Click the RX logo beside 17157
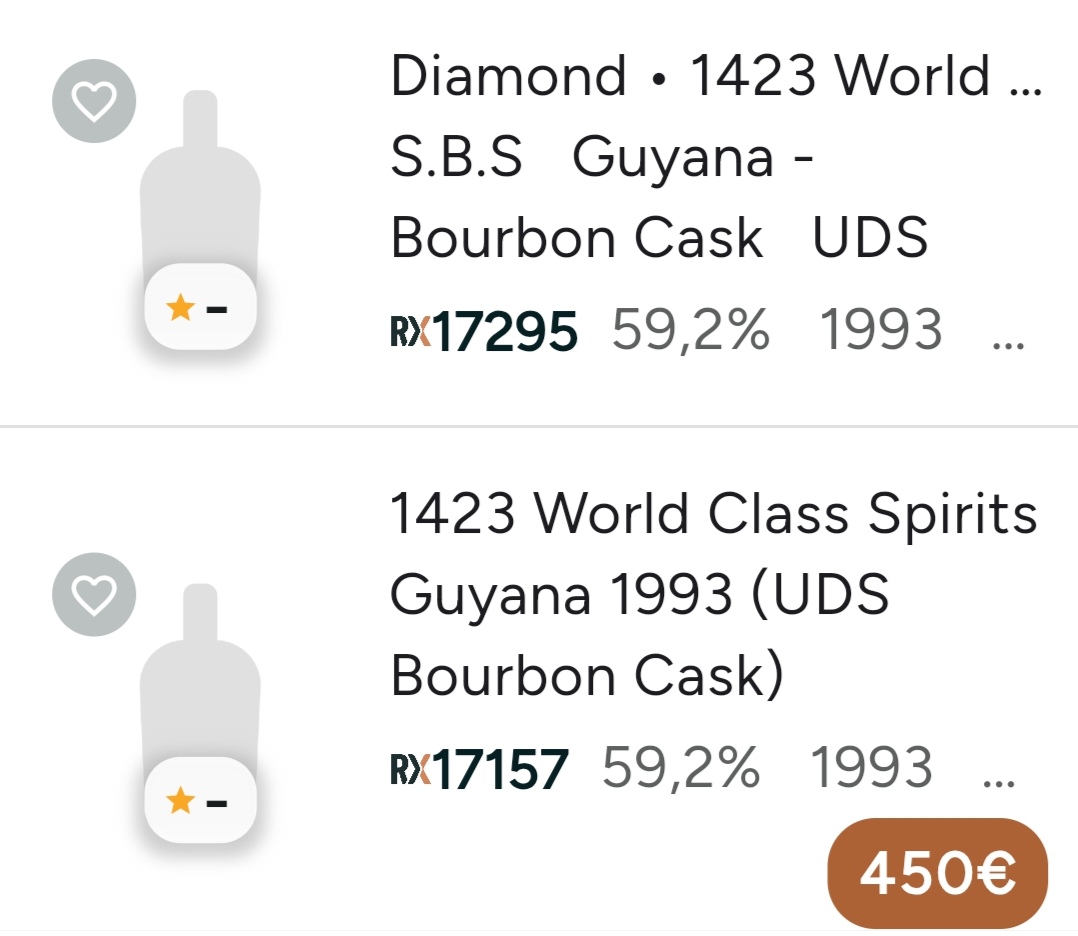Image resolution: width=1078 pixels, height=936 pixels. (x=411, y=770)
